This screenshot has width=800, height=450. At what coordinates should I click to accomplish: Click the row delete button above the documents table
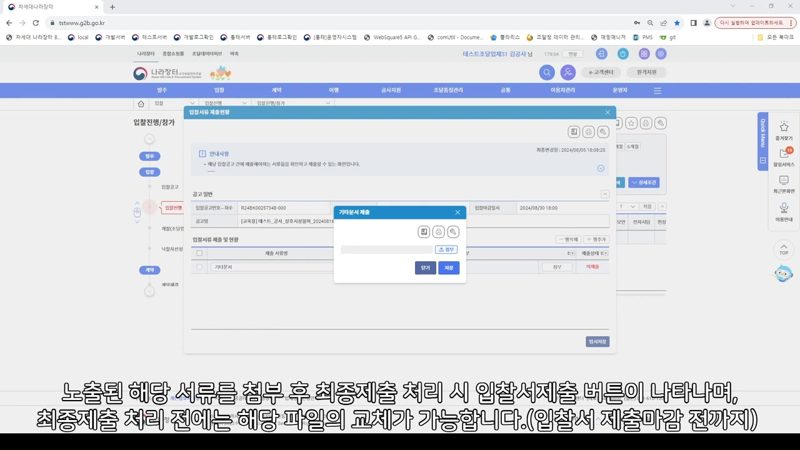[568, 239]
